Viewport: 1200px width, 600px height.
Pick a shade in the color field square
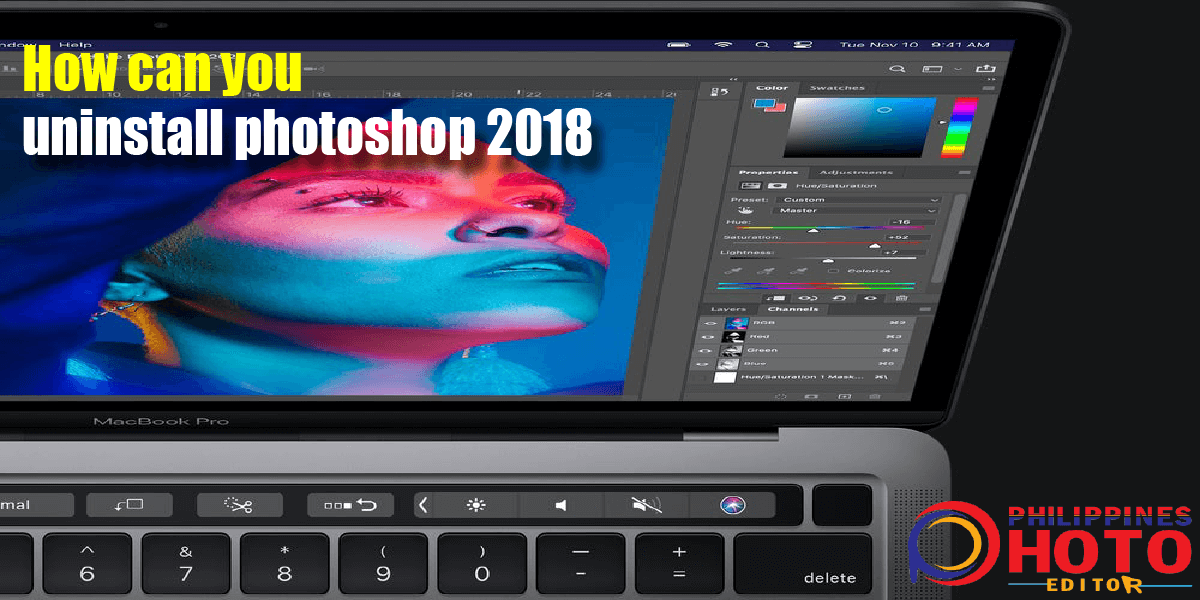[x=862, y=128]
